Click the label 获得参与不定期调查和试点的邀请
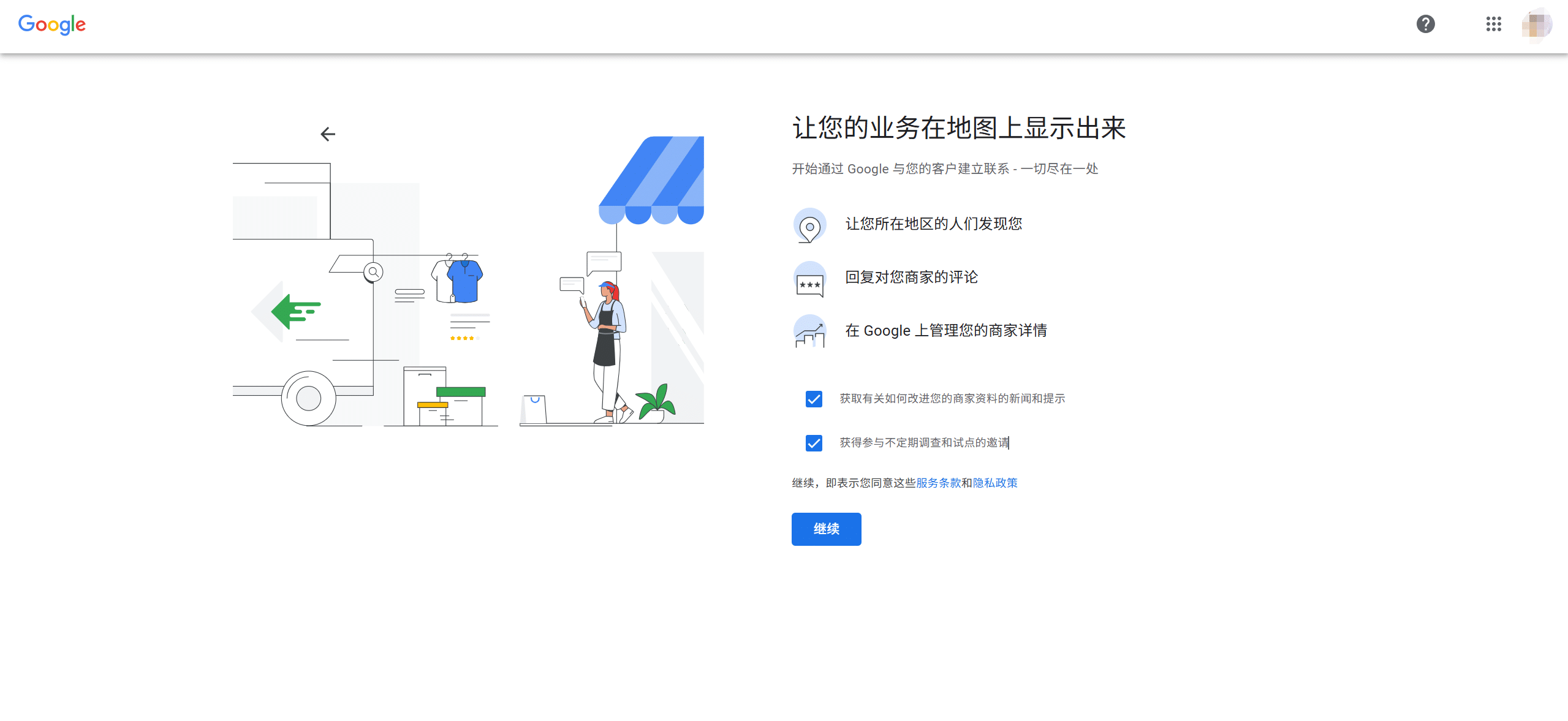The image size is (1568, 721). pyautogui.click(x=924, y=443)
